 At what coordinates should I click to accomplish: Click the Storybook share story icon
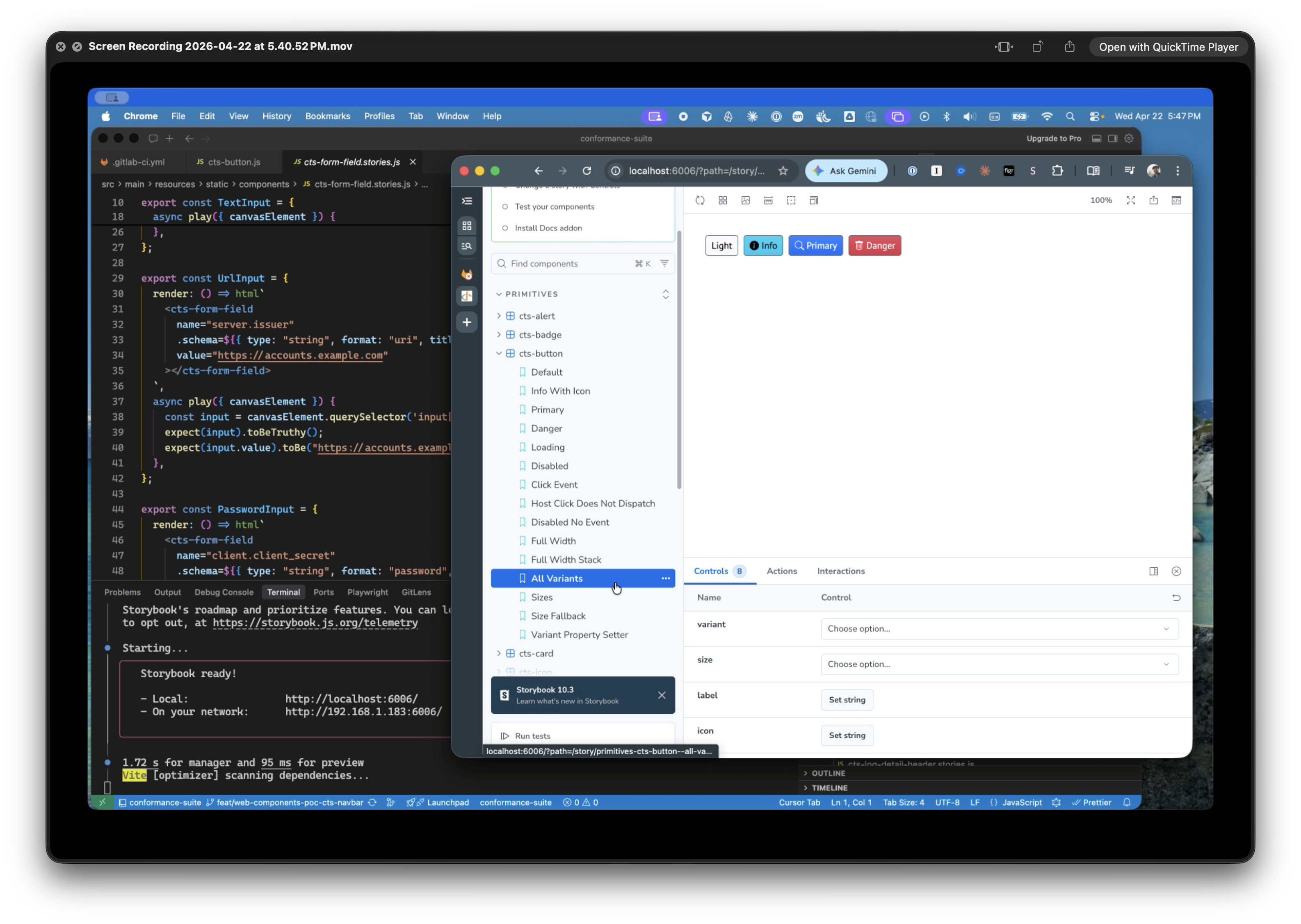pos(1153,200)
